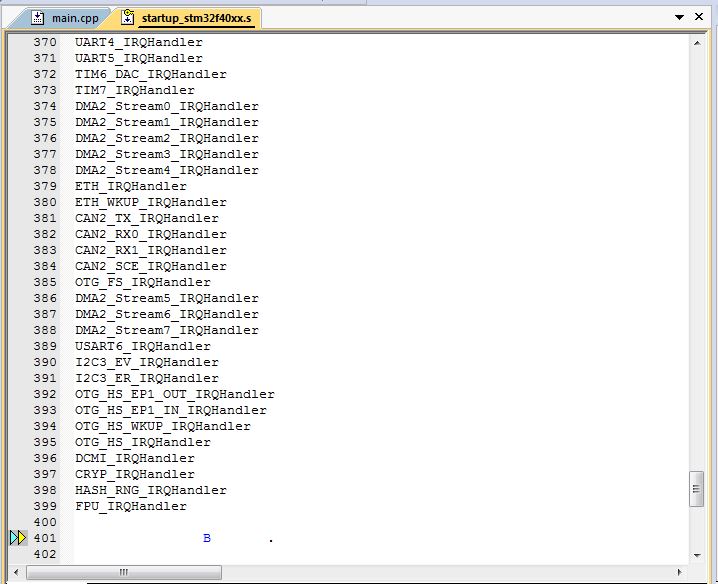Click the DMA2_Stream1_IRQHandler line
Viewport: 718px width, 584px height.
167,122
